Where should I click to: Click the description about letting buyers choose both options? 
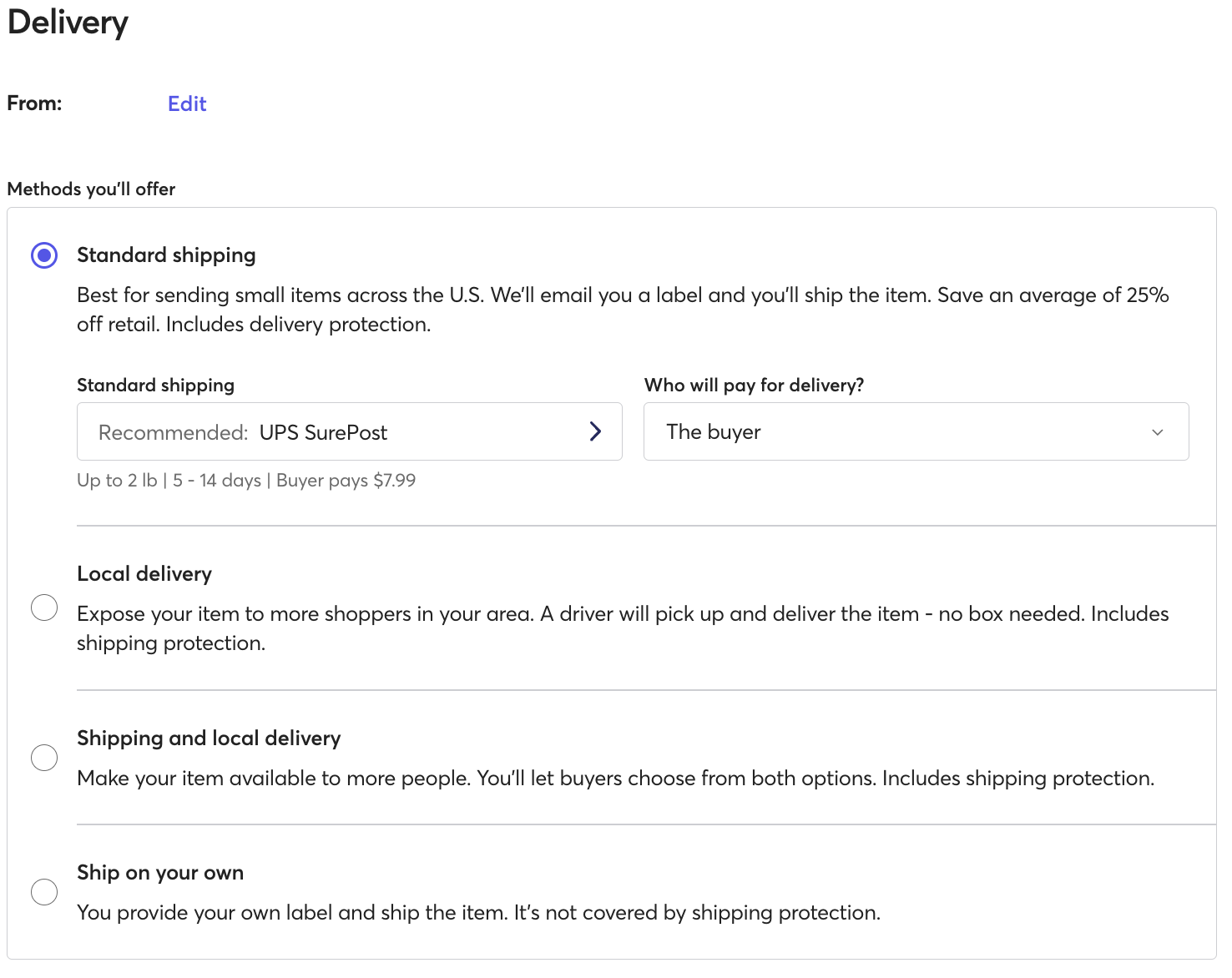coord(615,779)
